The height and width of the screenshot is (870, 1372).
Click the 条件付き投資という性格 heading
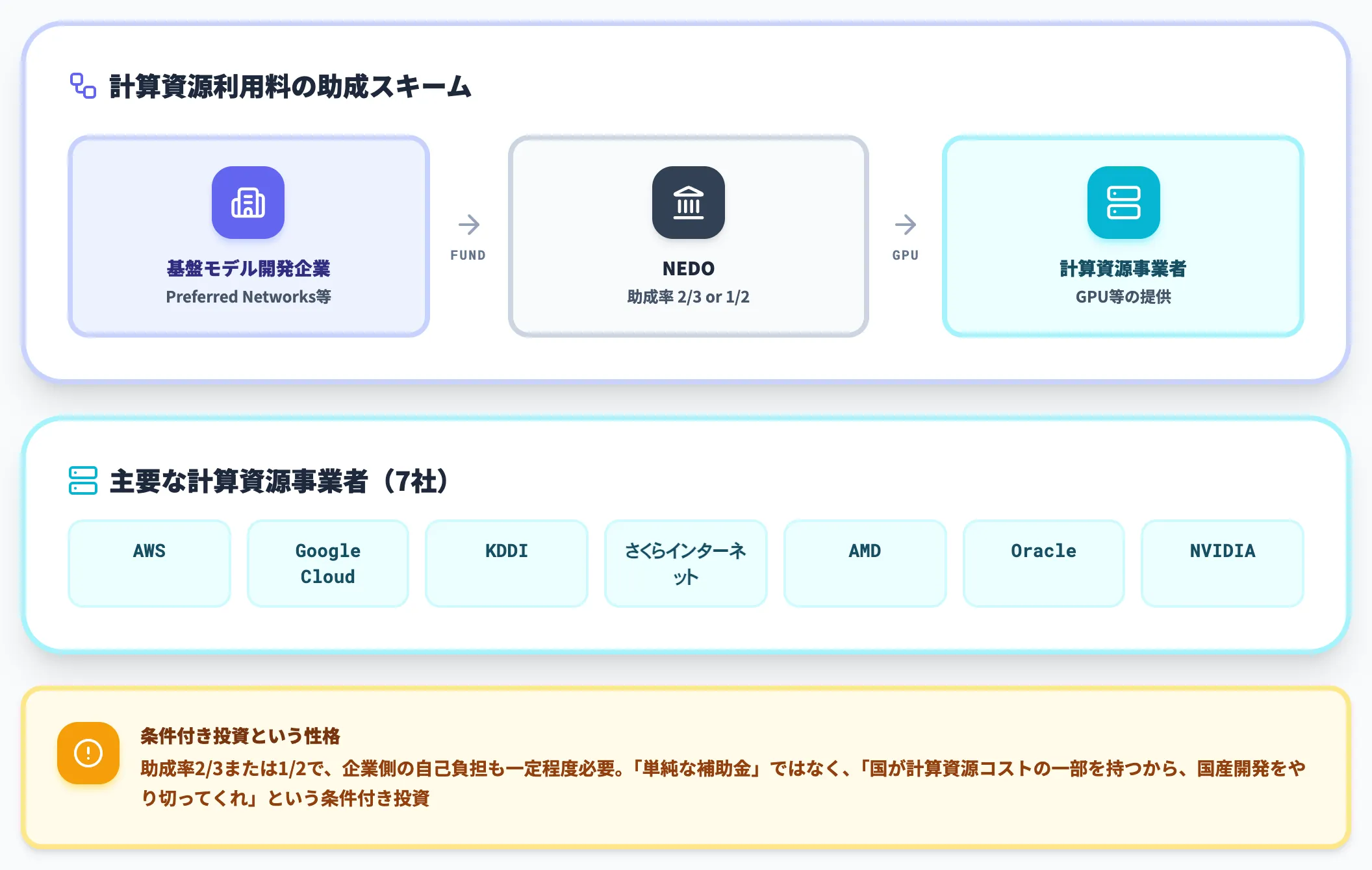(x=240, y=736)
